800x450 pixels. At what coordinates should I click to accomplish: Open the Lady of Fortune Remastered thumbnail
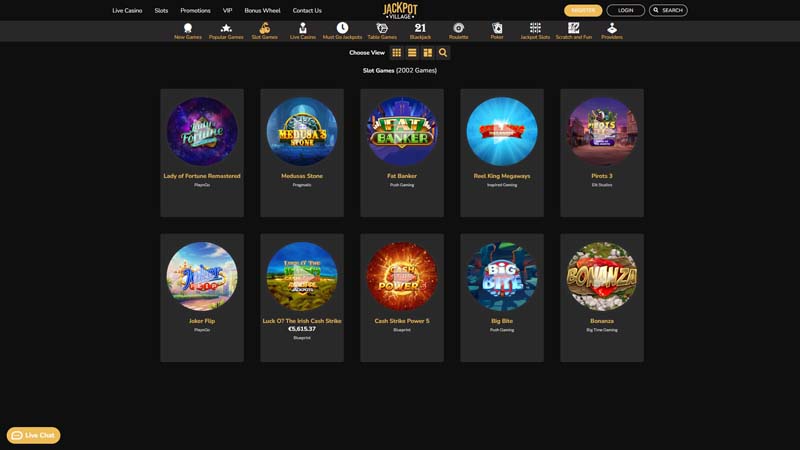coord(202,131)
